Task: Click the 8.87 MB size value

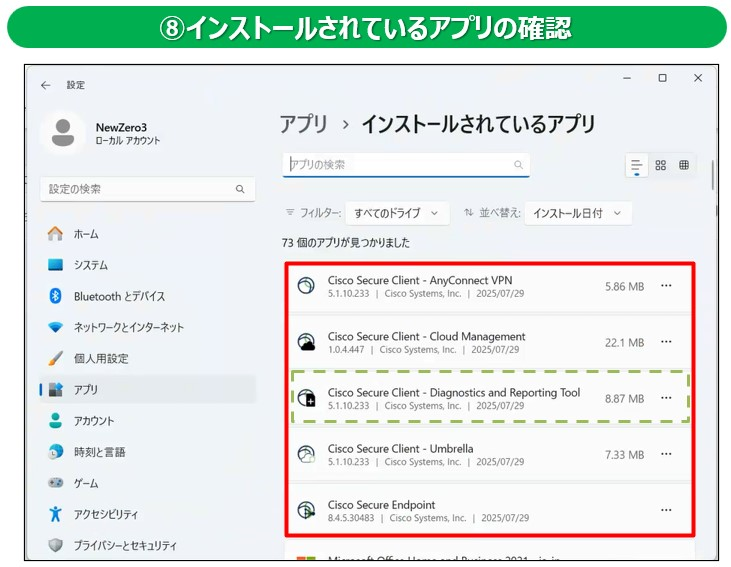Action: 625,399
